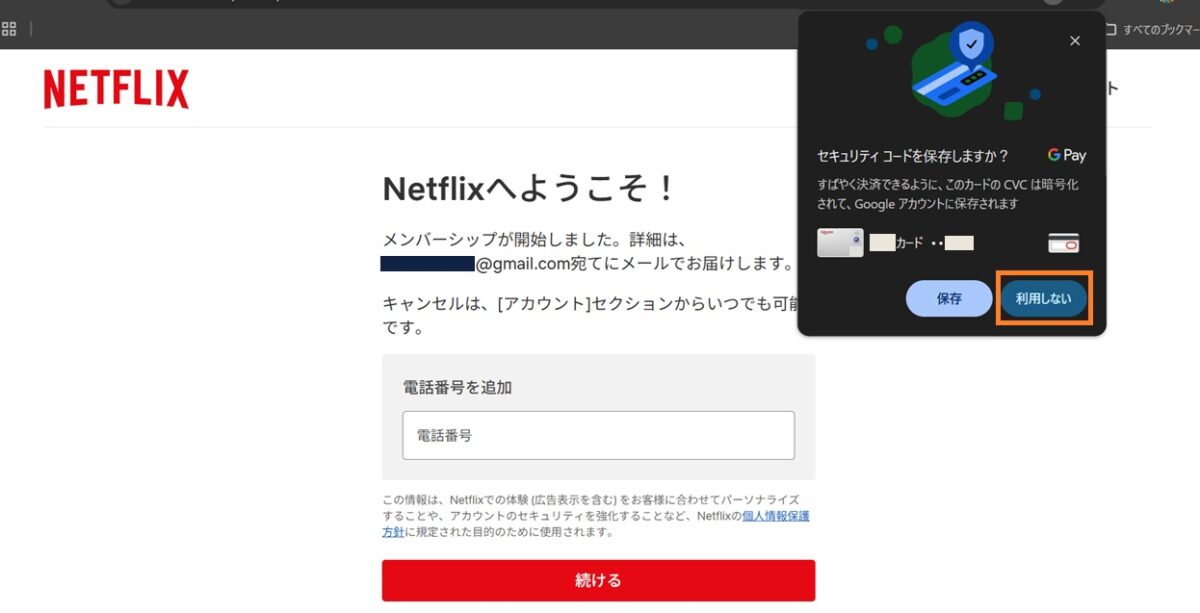
Task: Click the Netflix logo
Action: tap(116, 89)
